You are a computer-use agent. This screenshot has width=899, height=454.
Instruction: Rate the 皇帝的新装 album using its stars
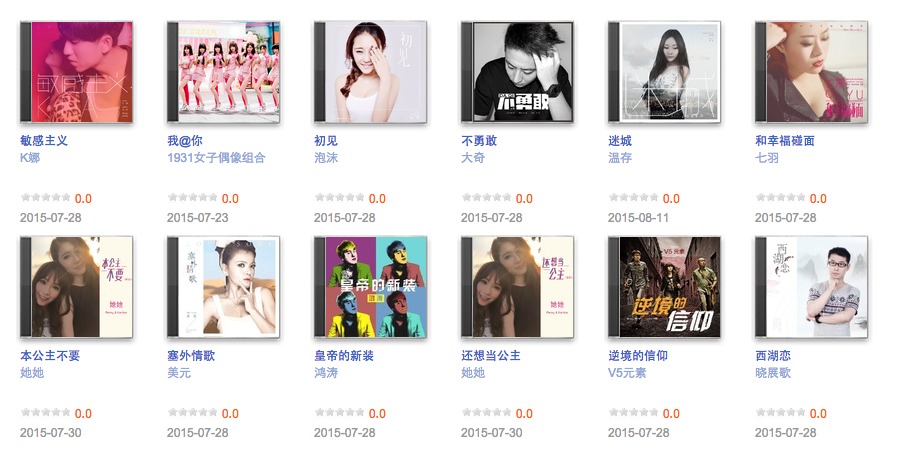[339, 413]
